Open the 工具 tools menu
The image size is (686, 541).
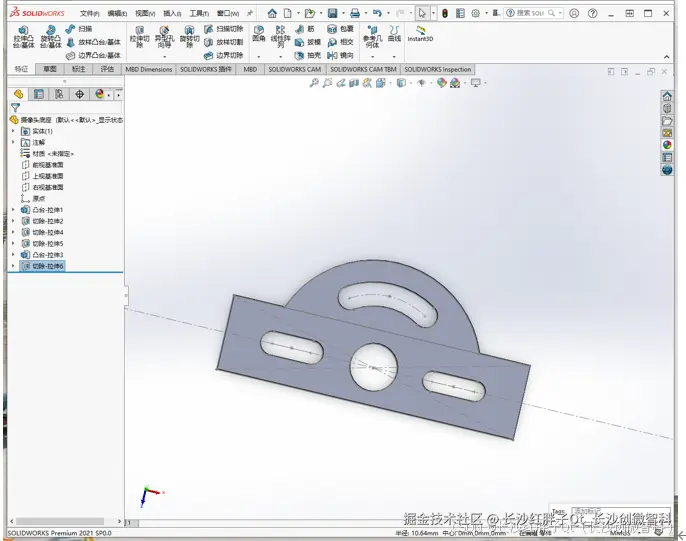(199, 14)
